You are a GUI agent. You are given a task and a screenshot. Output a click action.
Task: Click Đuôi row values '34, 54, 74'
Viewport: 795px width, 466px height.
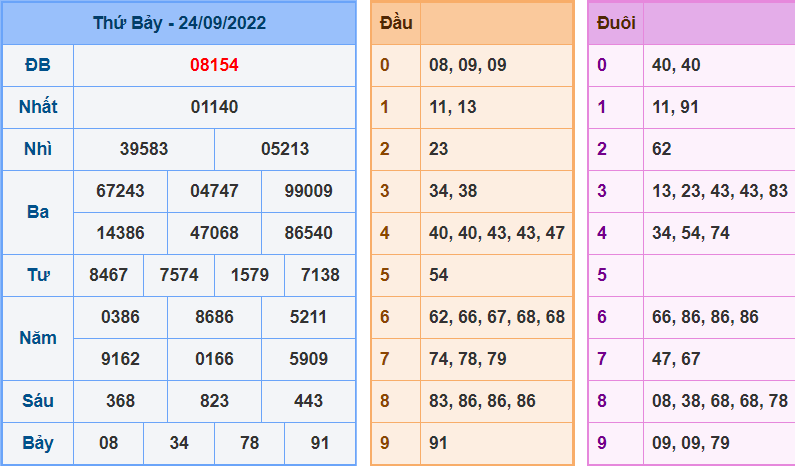[x=691, y=233]
